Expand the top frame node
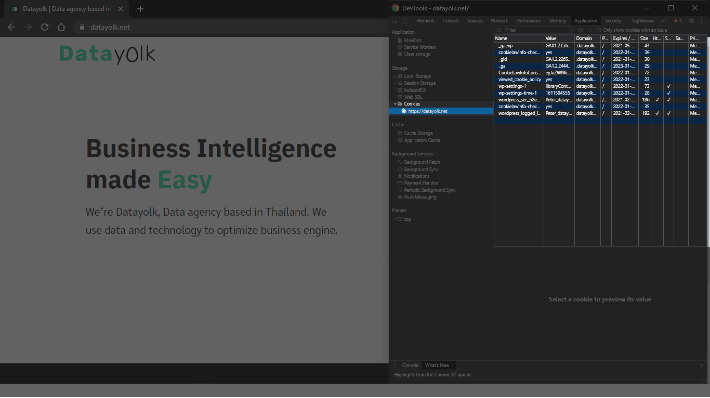710x398 pixels. point(395,219)
